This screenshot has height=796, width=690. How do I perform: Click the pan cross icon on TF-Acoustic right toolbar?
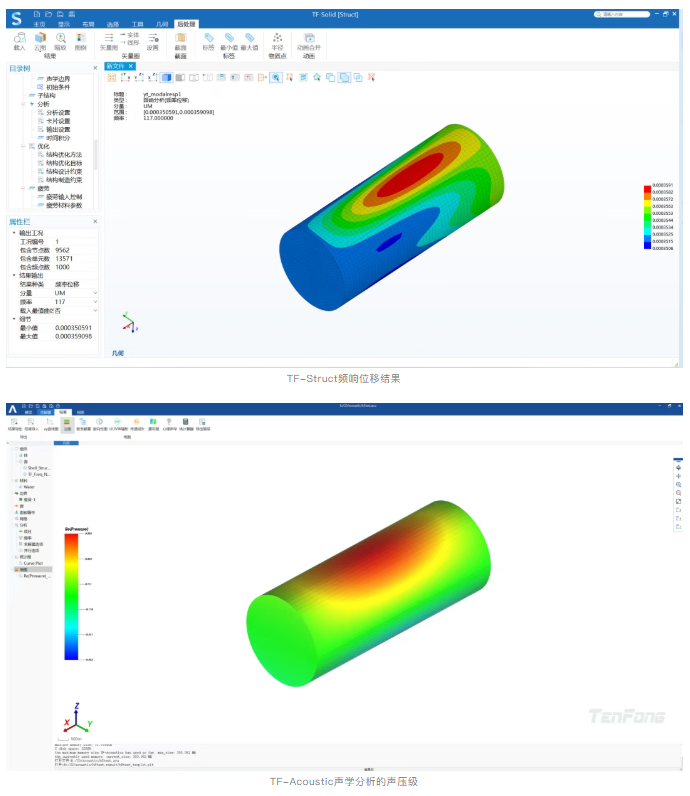tap(678, 476)
